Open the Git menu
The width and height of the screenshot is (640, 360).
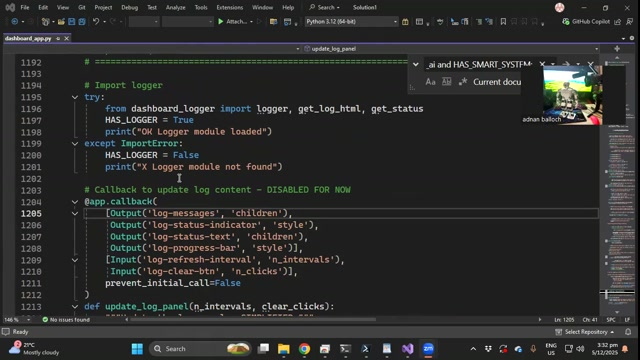tap(82, 7)
